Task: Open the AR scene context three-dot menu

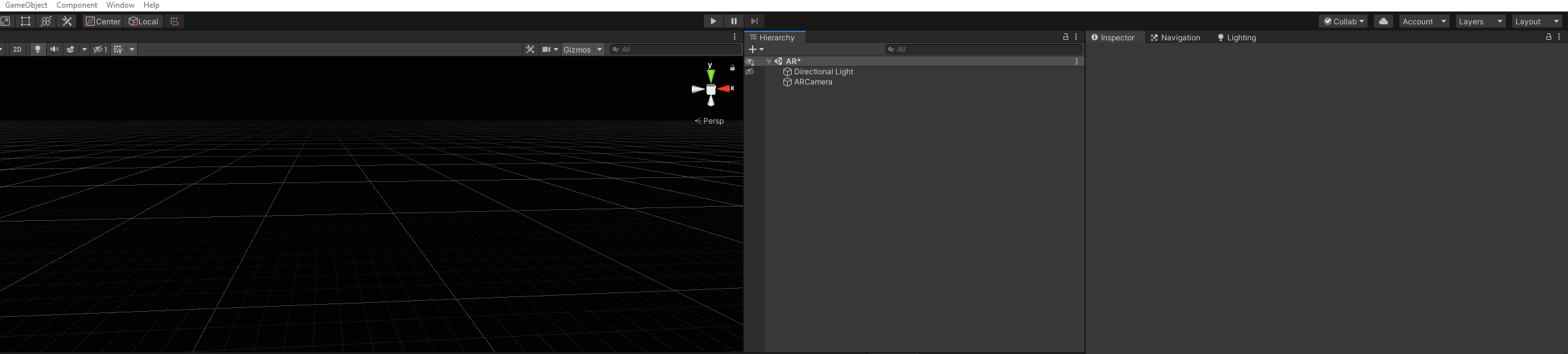Action: click(x=1077, y=61)
